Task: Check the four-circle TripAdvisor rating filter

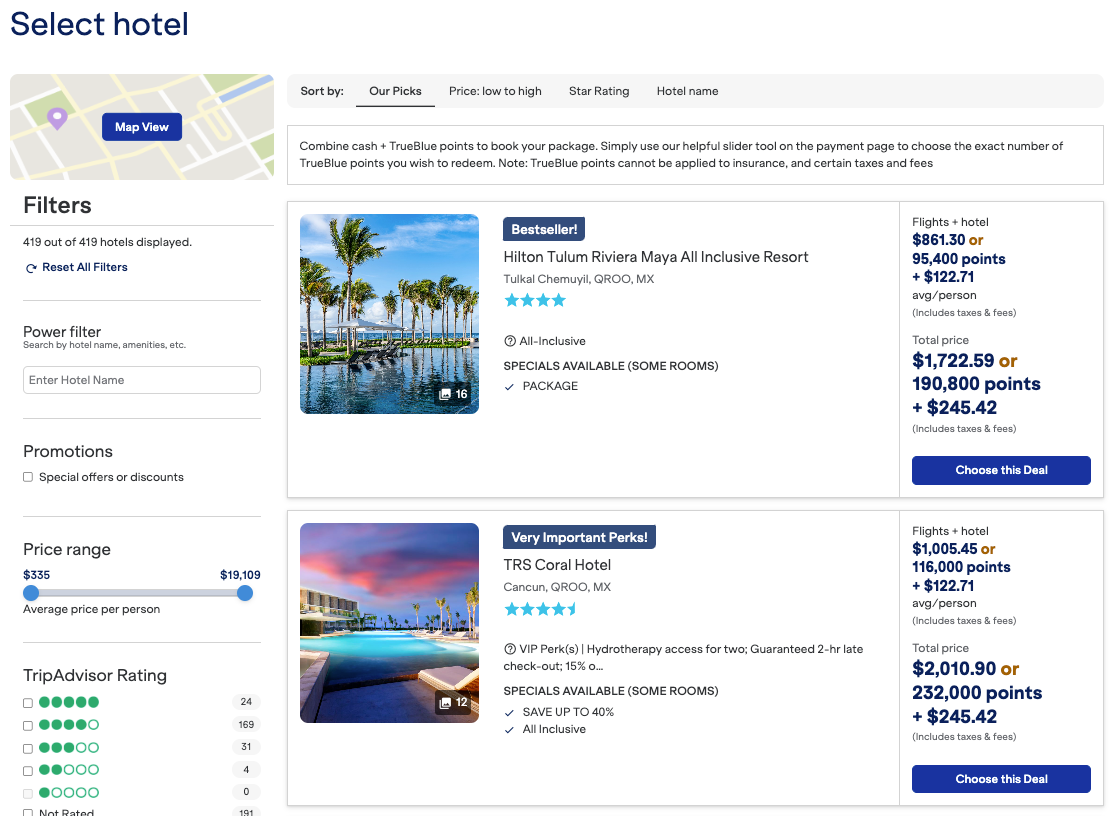Action: [28, 726]
